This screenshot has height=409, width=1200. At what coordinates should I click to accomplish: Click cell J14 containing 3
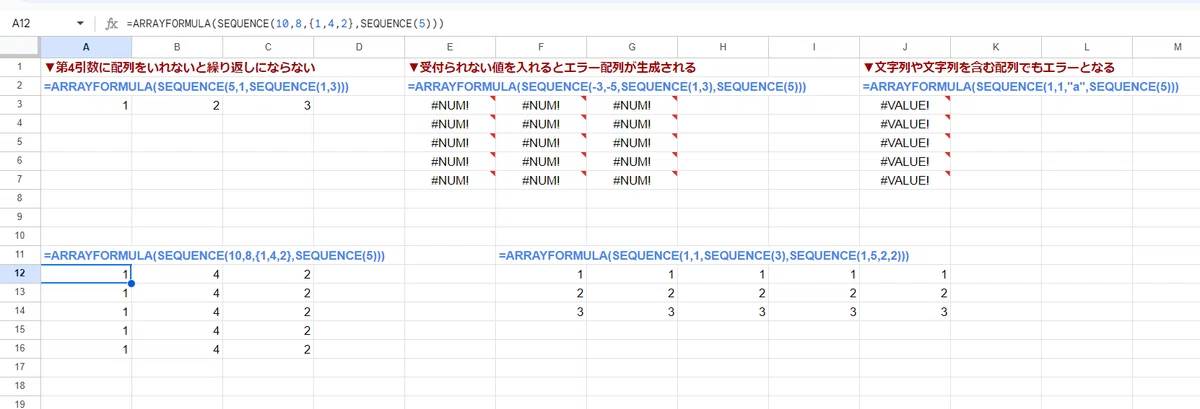905,312
